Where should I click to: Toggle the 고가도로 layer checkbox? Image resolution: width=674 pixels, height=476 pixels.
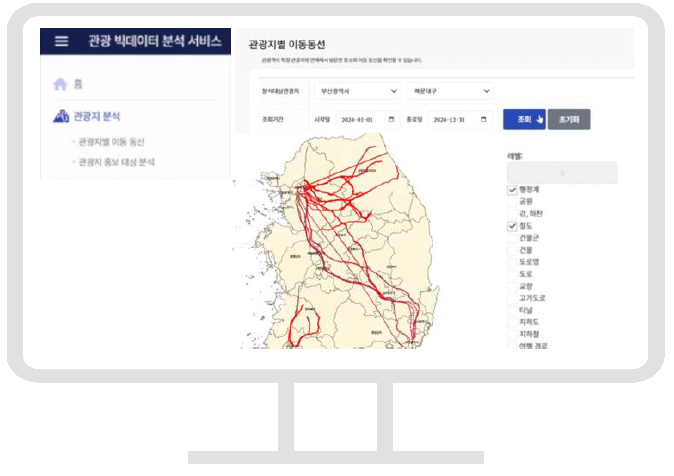513,298
